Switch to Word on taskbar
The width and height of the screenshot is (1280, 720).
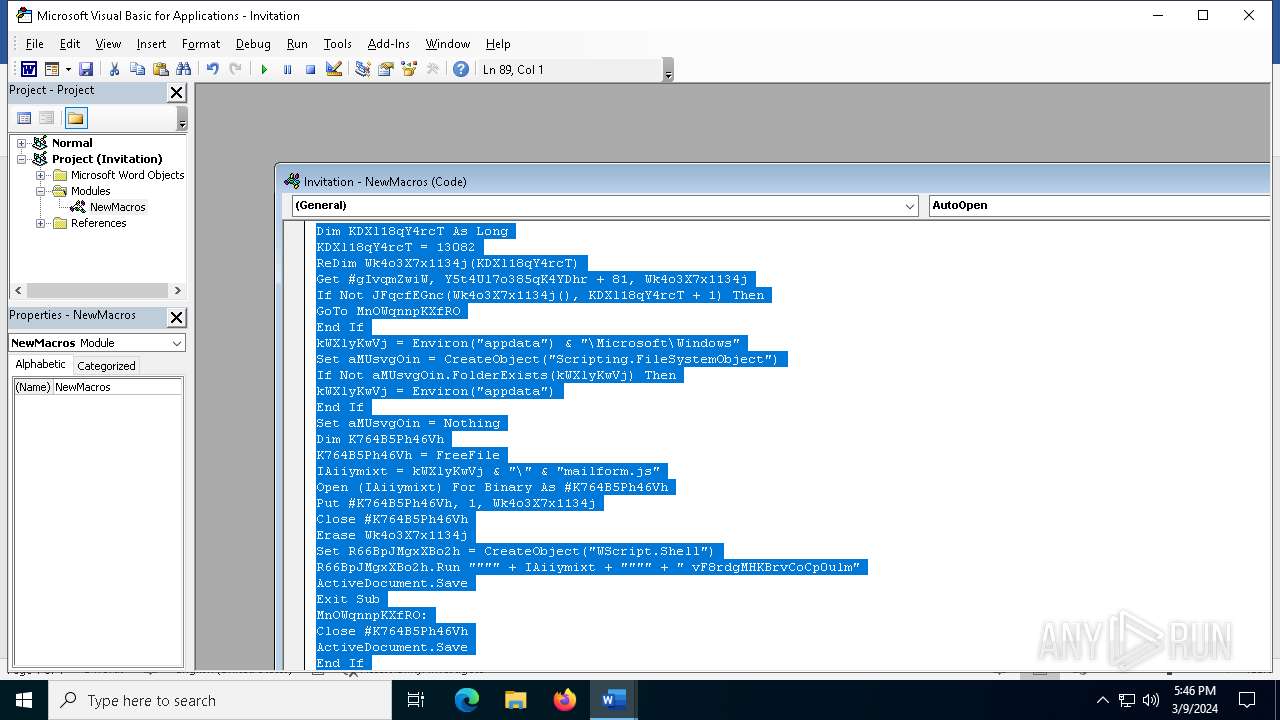(614, 700)
